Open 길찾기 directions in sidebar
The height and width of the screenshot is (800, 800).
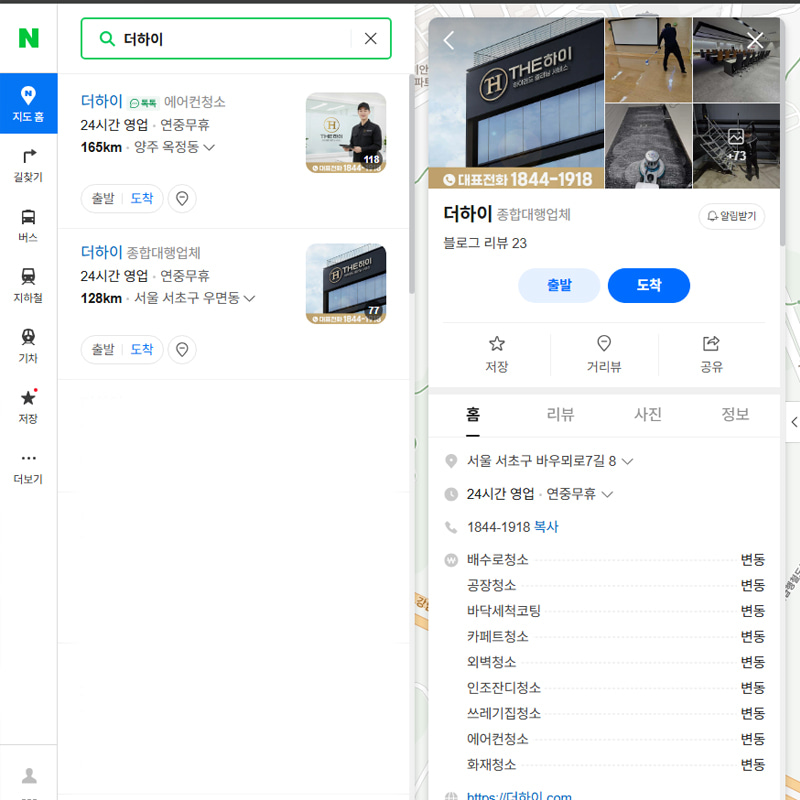click(29, 166)
